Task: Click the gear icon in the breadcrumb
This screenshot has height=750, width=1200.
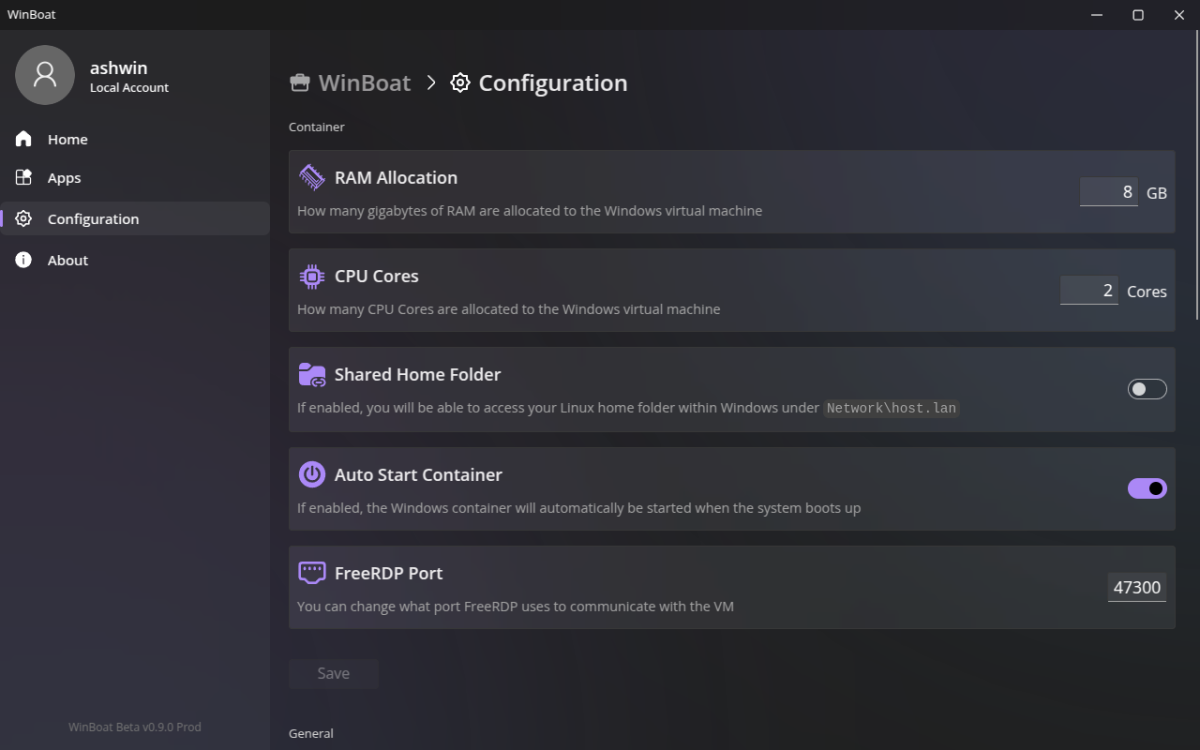Action: pos(460,83)
